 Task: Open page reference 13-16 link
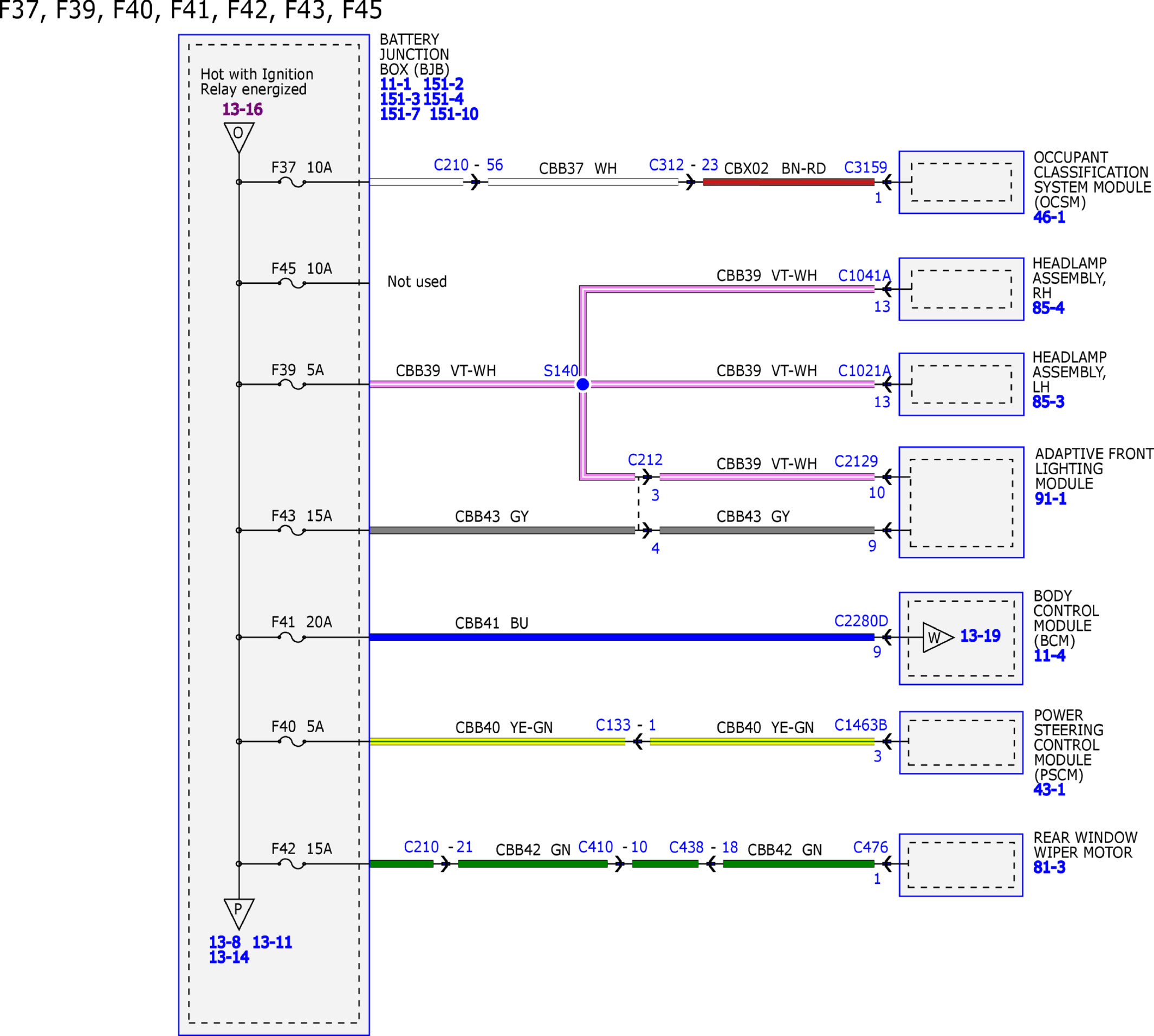pyautogui.click(x=242, y=109)
